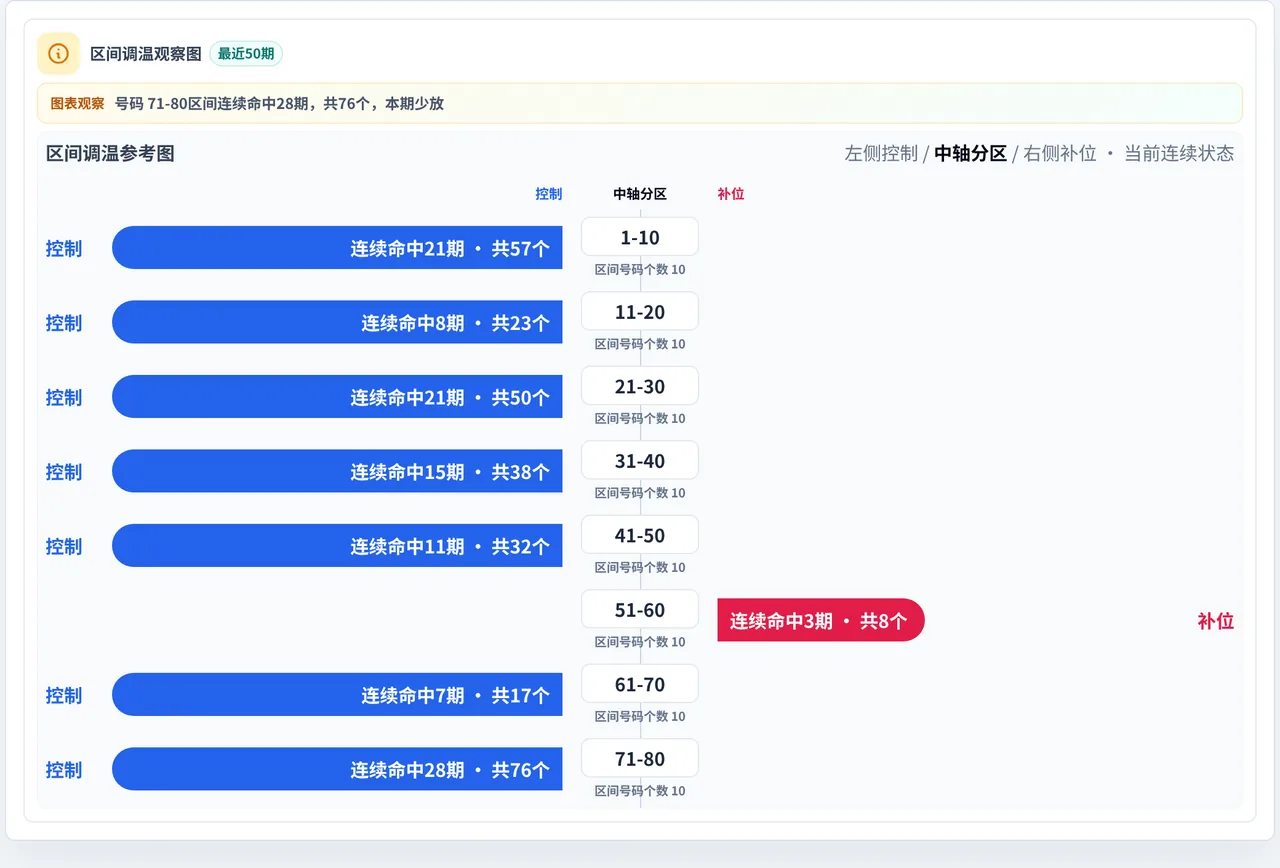Select the 71-80 range box

pyautogui.click(x=640, y=759)
